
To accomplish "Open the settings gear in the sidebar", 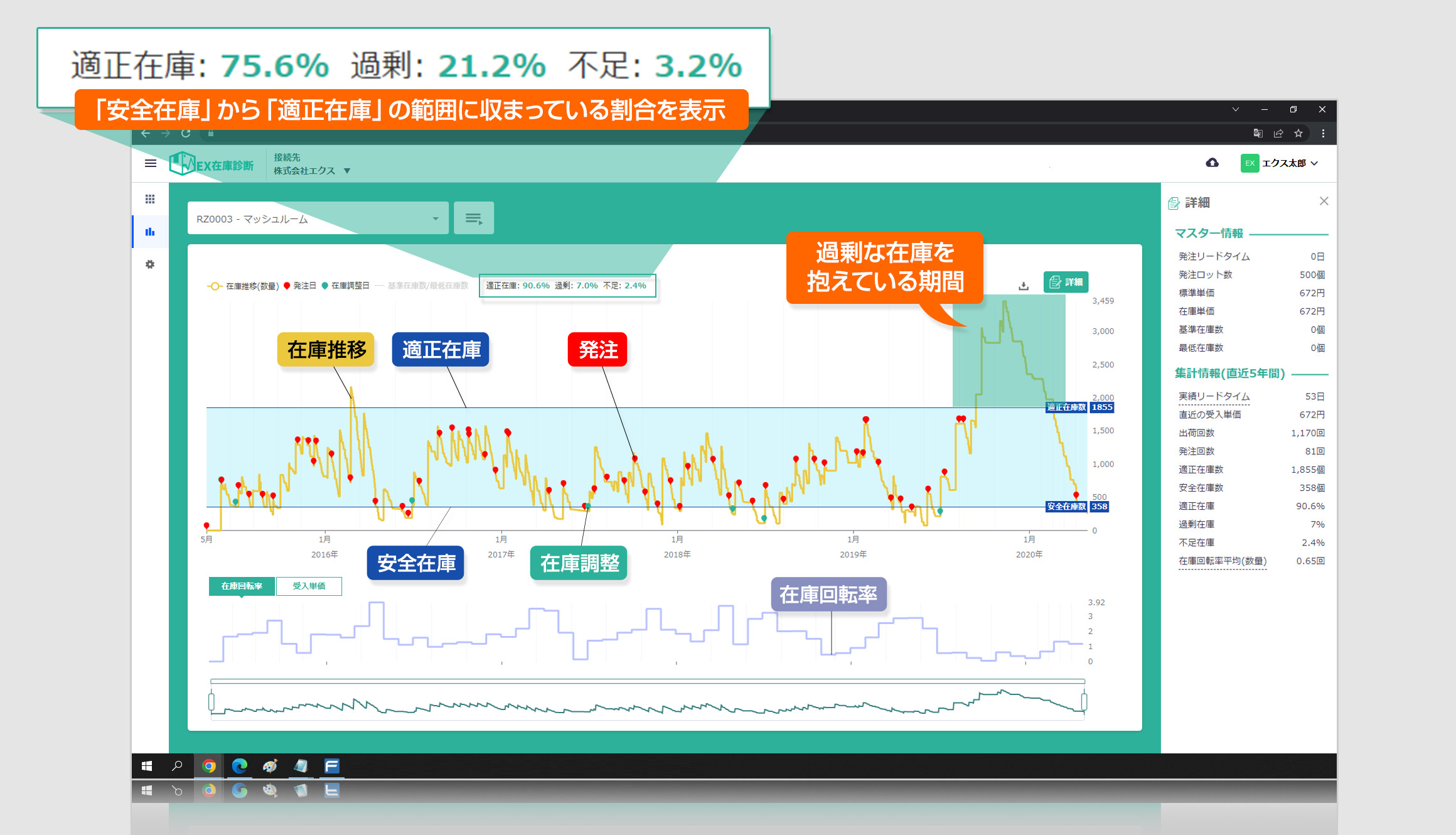I will click(x=150, y=264).
